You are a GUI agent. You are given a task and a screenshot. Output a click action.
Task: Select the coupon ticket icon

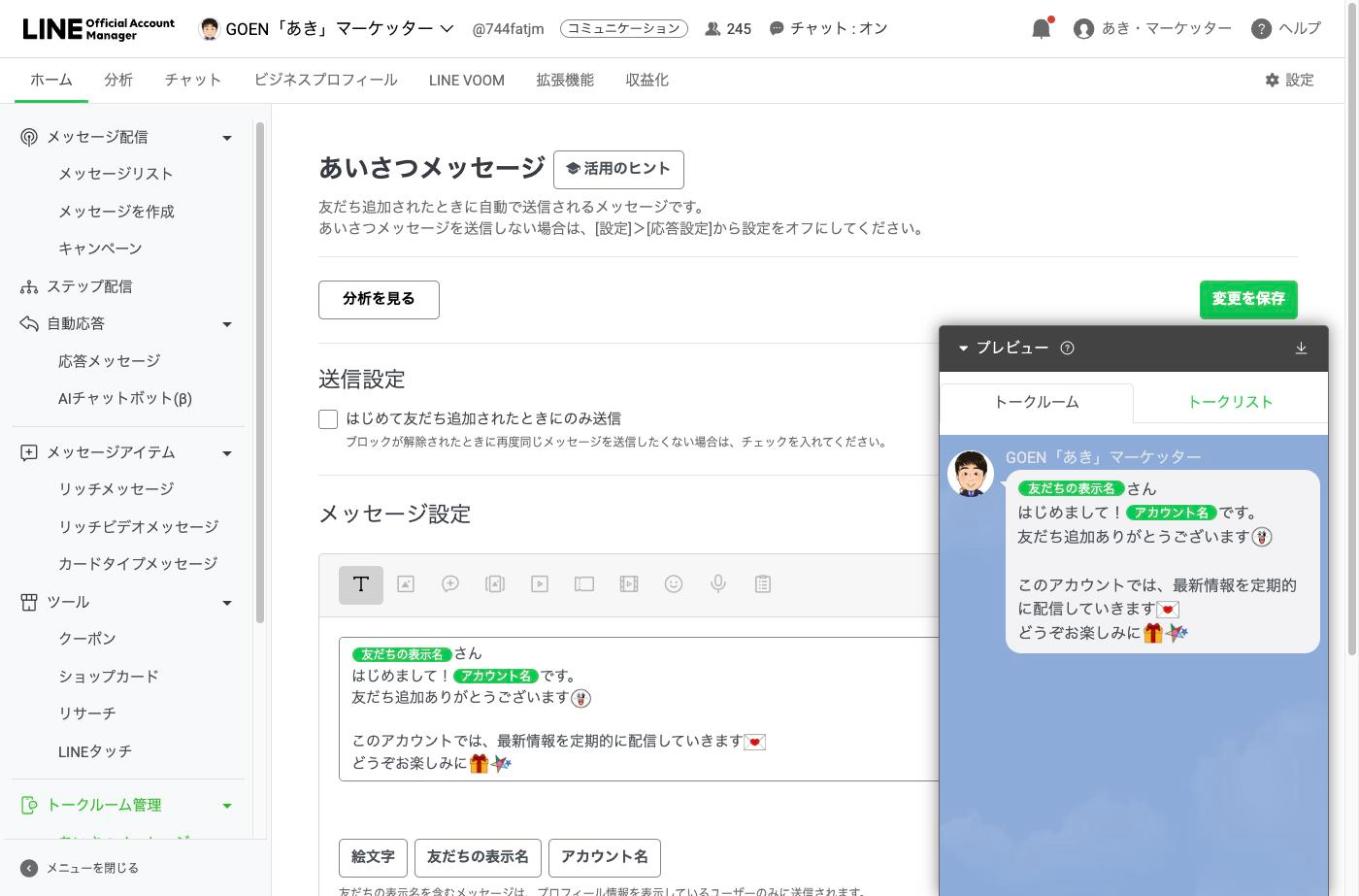point(584,585)
